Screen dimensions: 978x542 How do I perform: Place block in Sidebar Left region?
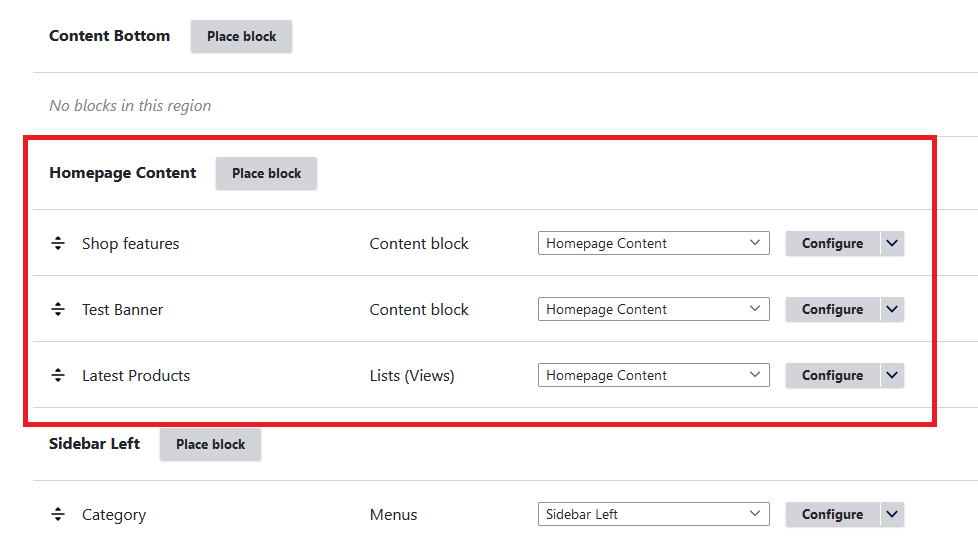[210, 445]
